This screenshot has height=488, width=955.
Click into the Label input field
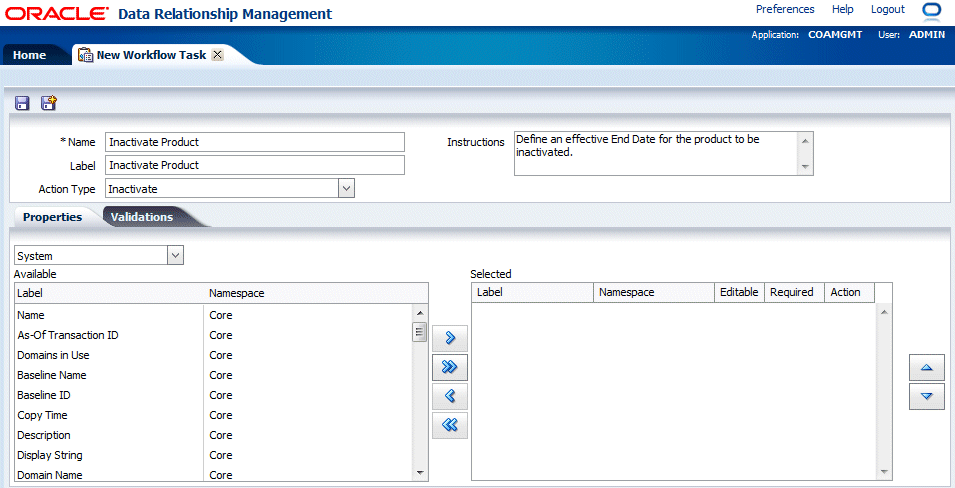(255, 165)
